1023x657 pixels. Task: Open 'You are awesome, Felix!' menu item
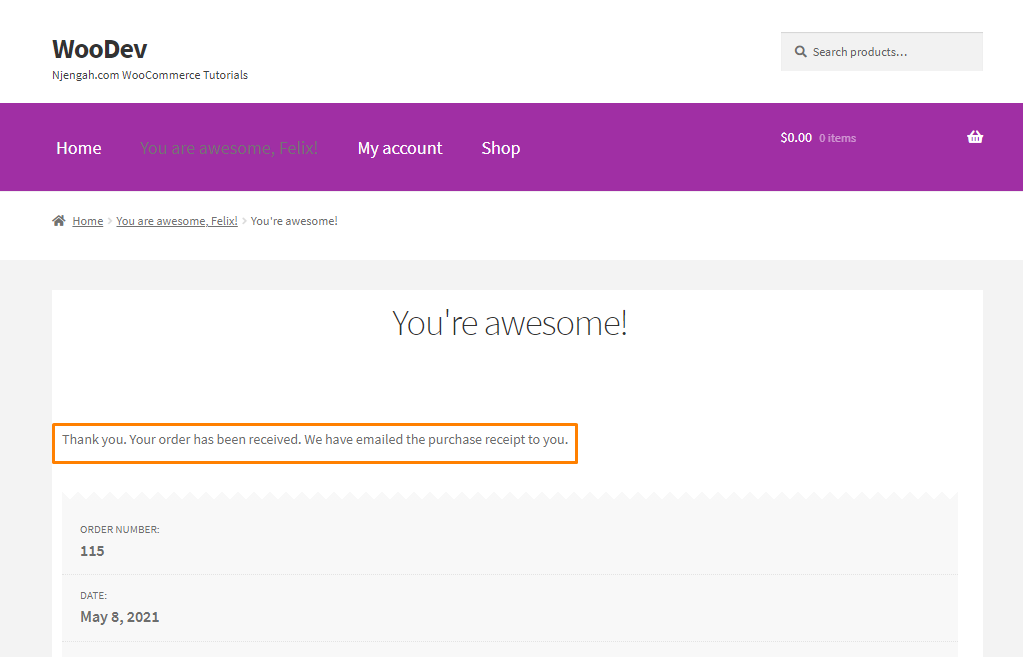point(228,148)
